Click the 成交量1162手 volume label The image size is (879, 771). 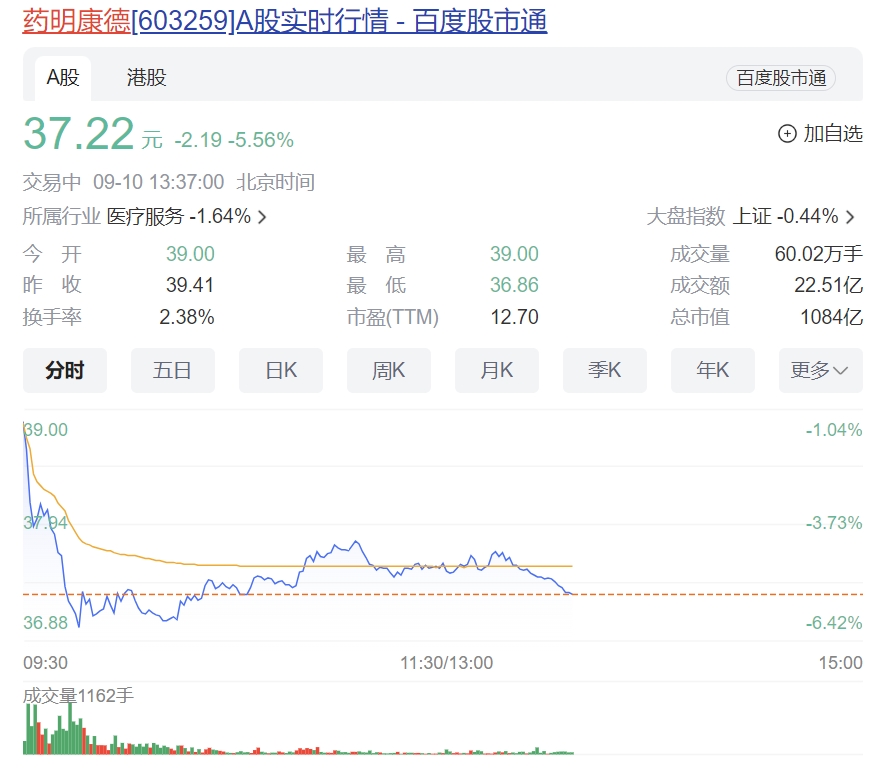click(78, 695)
